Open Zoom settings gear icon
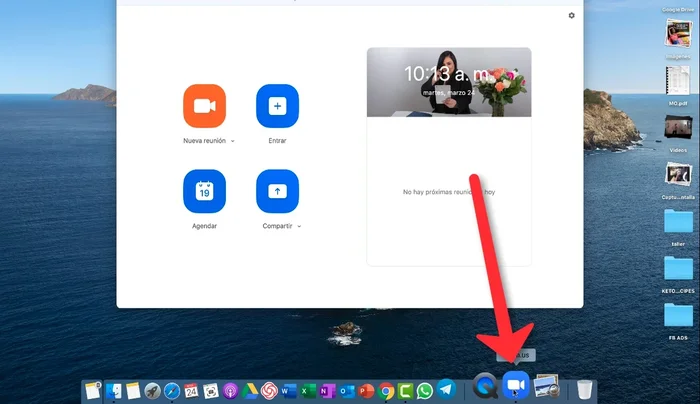The height and width of the screenshot is (404, 700). 571,15
